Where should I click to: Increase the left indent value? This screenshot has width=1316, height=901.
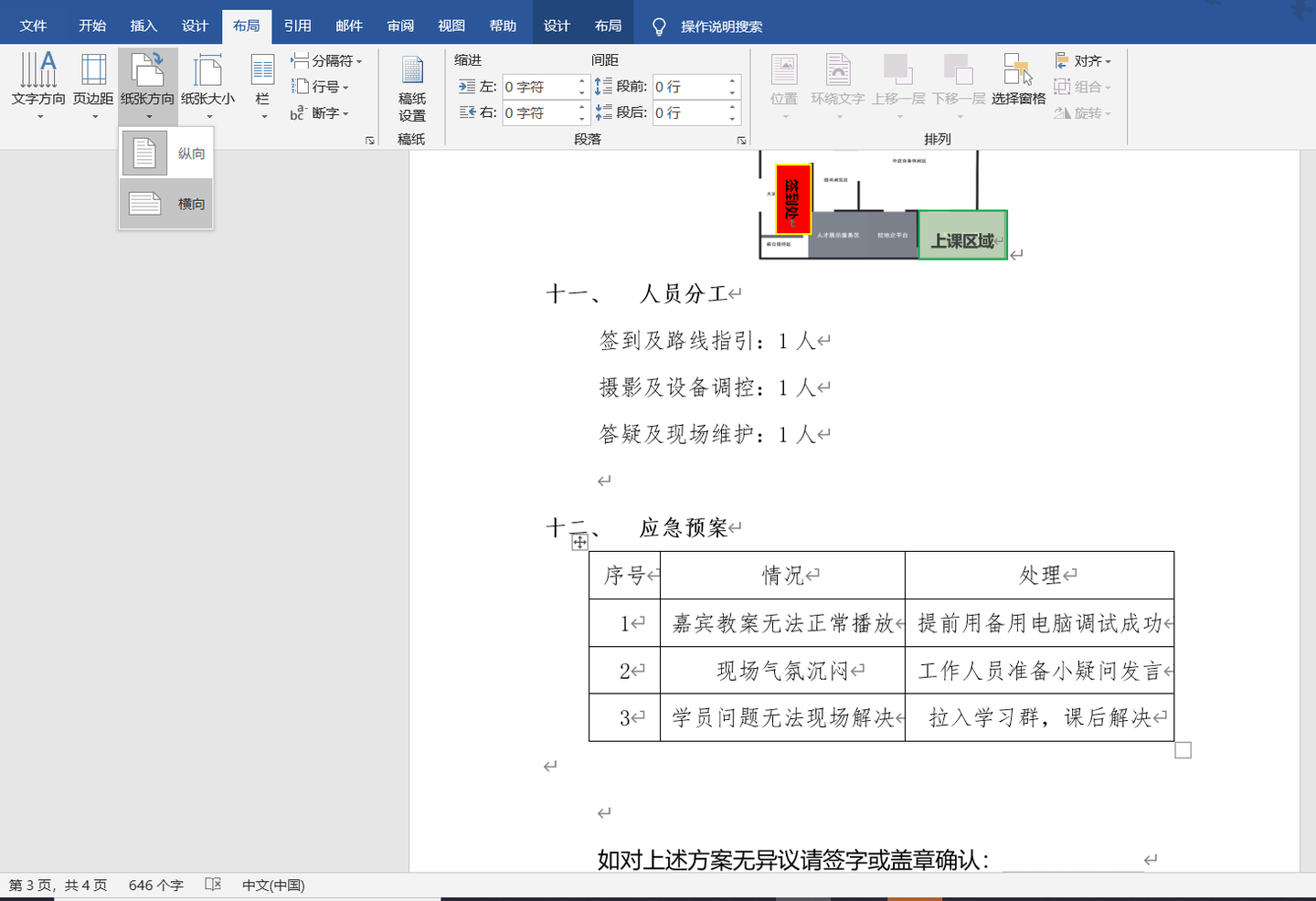582,81
